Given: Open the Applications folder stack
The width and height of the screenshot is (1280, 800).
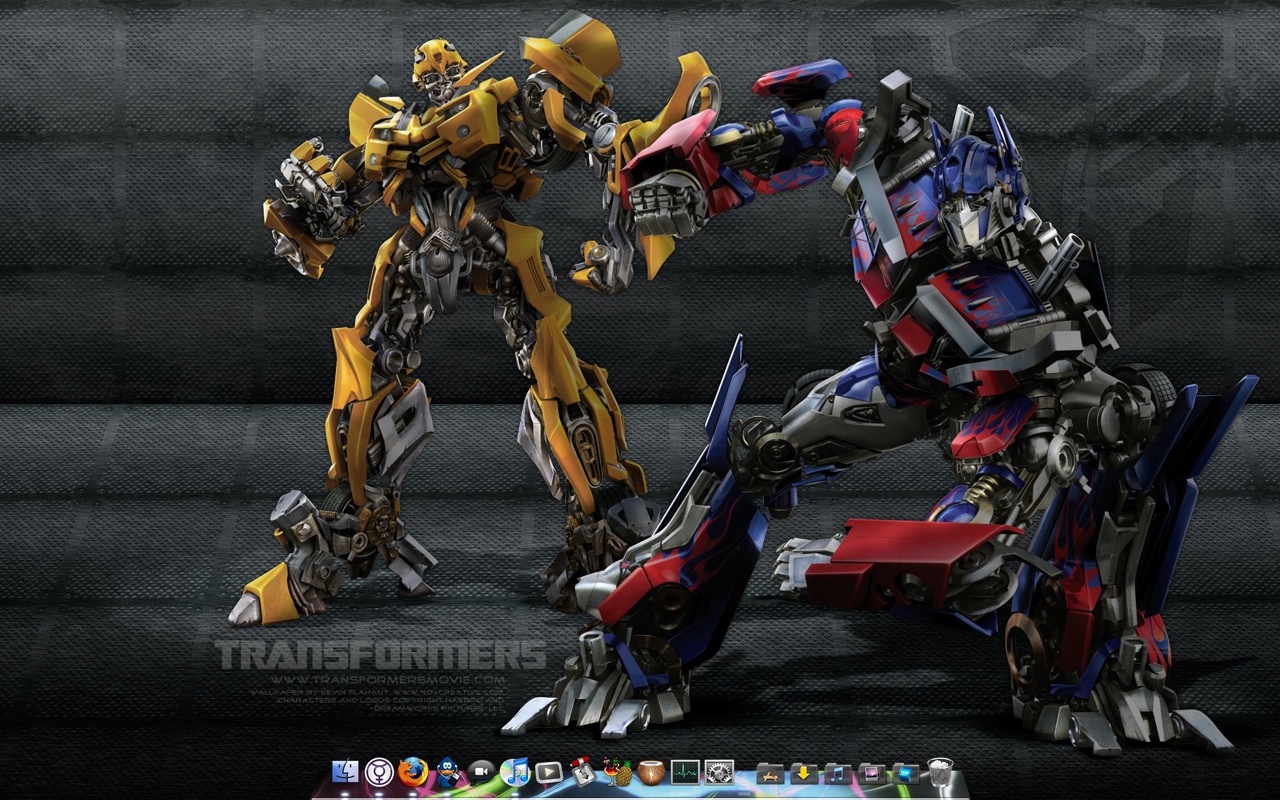Looking at the screenshot, I should click(x=769, y=772).
